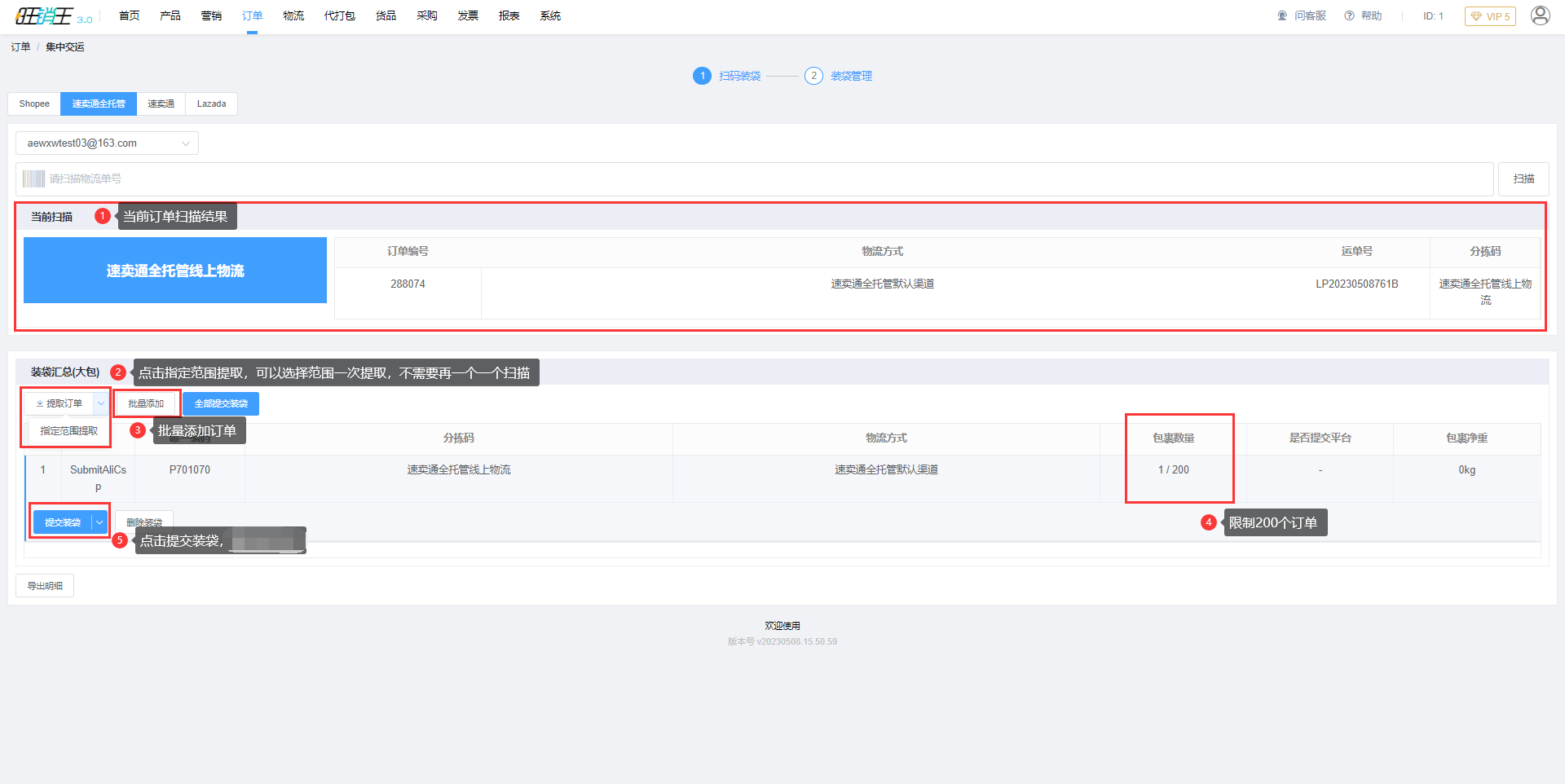
Task: Switch to the Shopee tab
Action: click(34, 104)
